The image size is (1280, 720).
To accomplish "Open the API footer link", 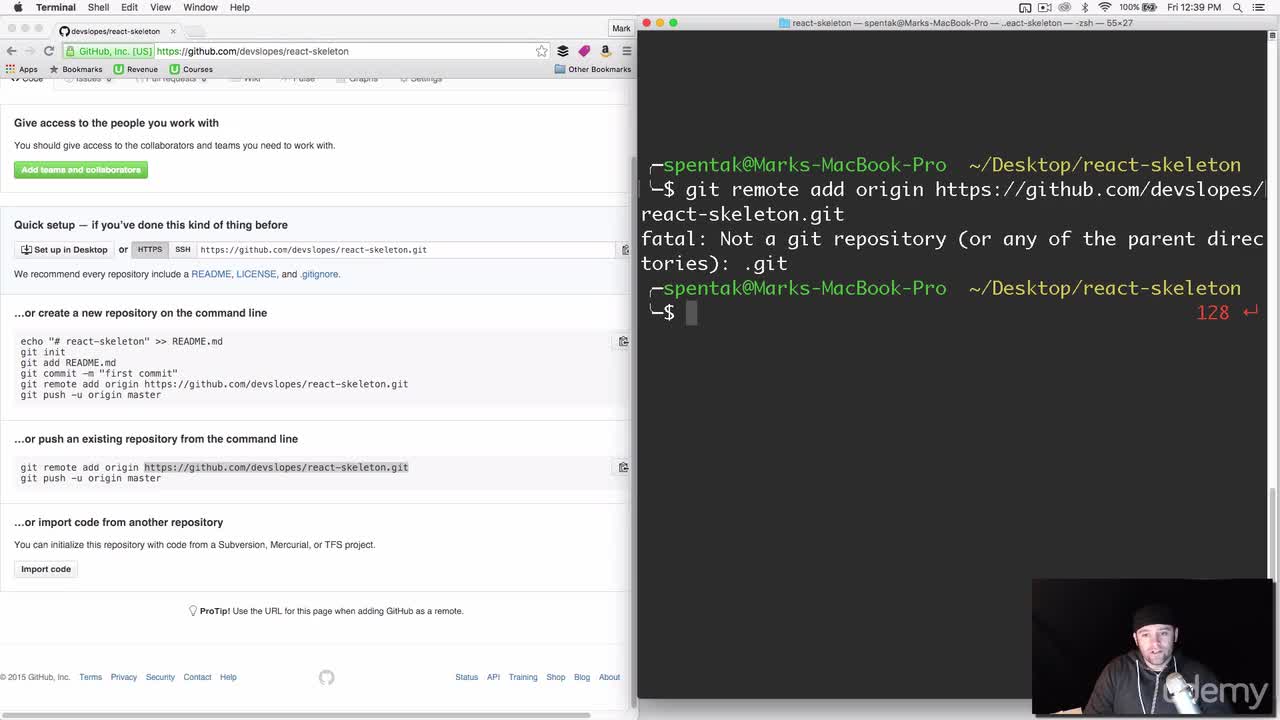I will 493,677.
